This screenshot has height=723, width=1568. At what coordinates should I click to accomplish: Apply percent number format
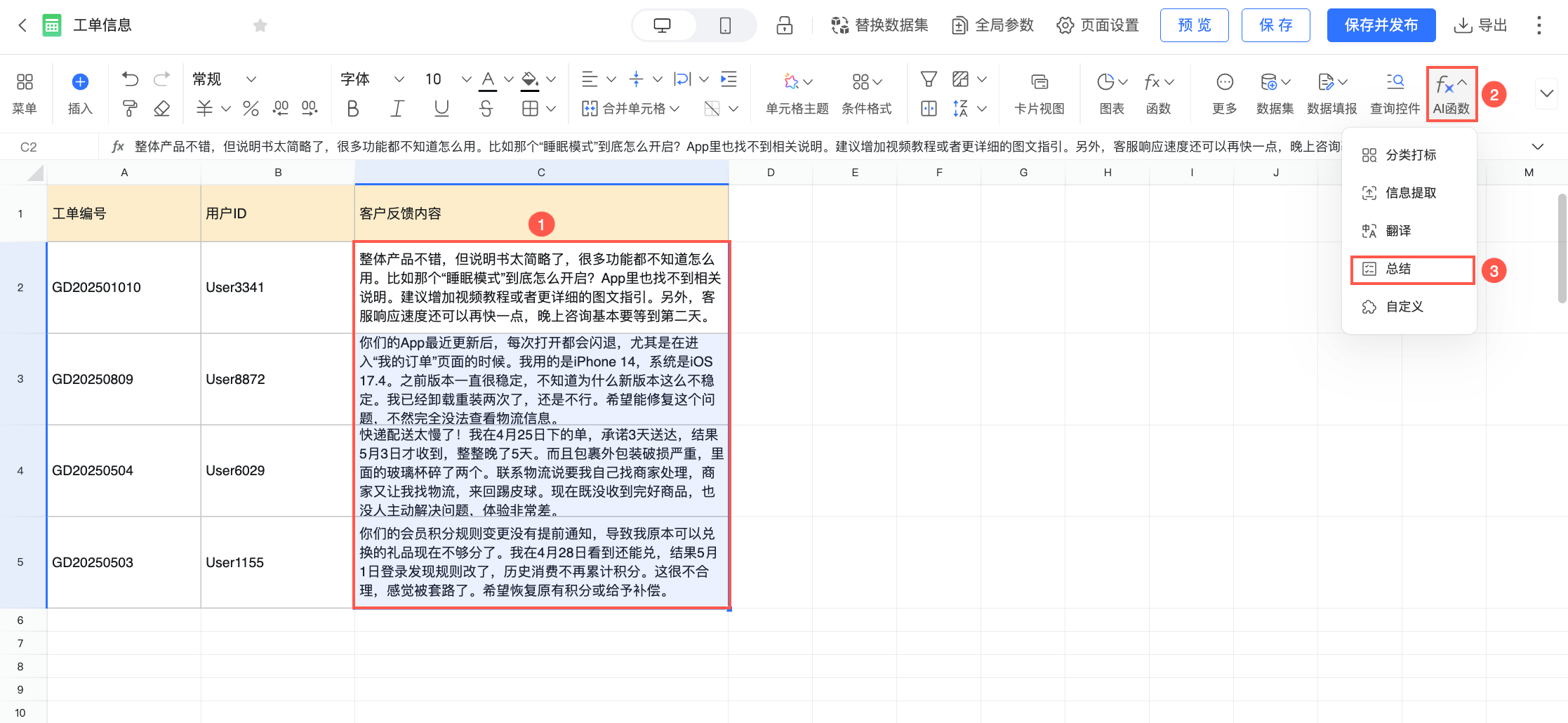251,108
